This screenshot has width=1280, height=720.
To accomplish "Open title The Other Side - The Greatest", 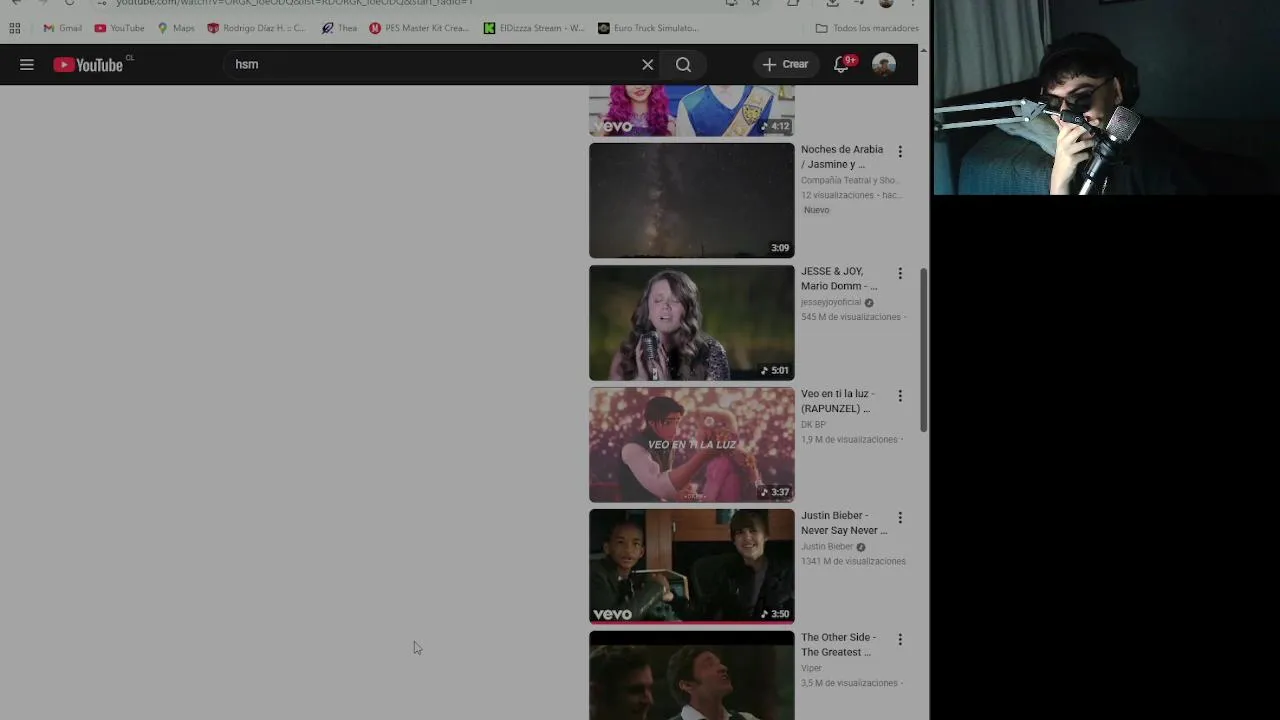I will point(838,645).
